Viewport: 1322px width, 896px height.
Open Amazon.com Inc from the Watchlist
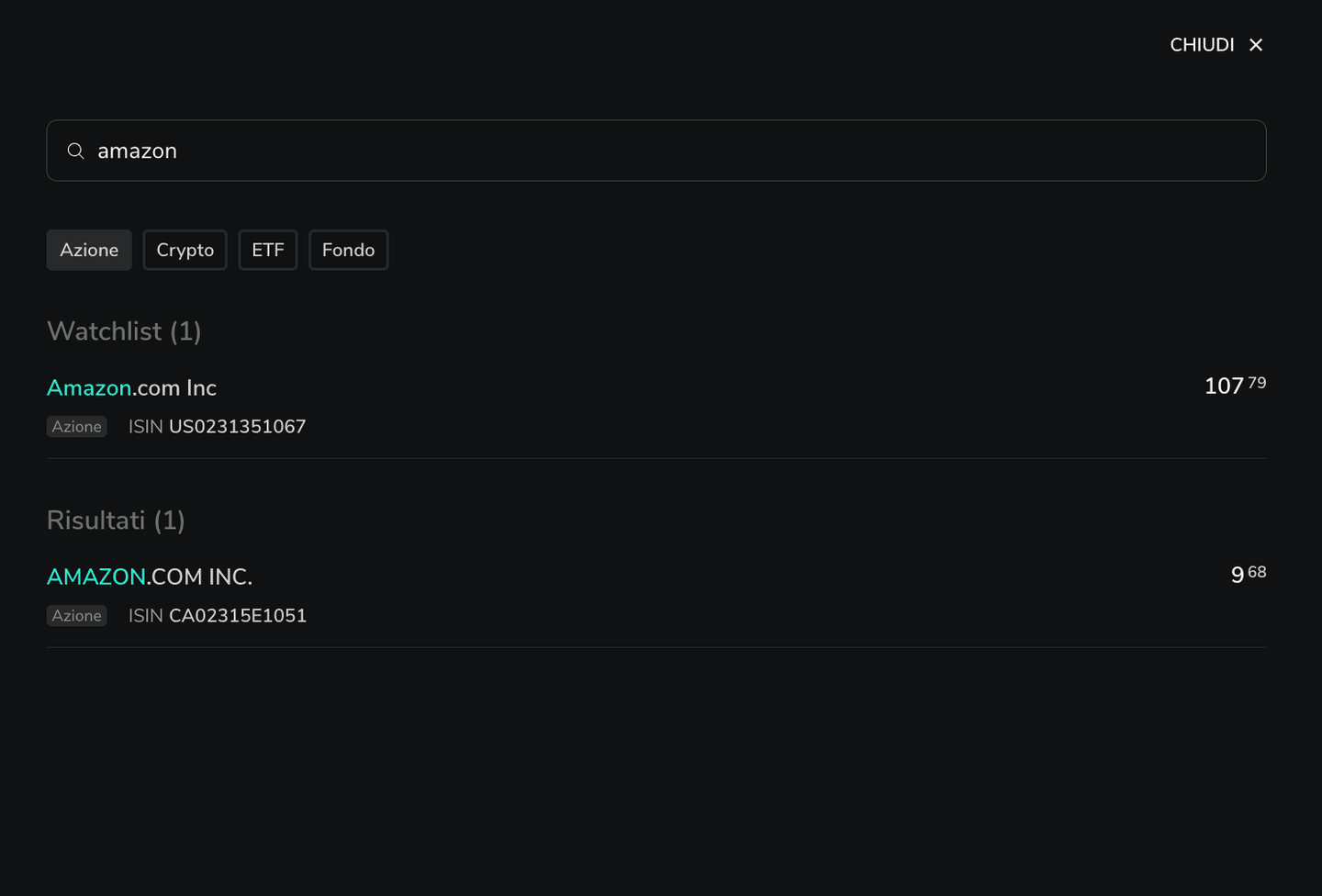coord(131,387)
